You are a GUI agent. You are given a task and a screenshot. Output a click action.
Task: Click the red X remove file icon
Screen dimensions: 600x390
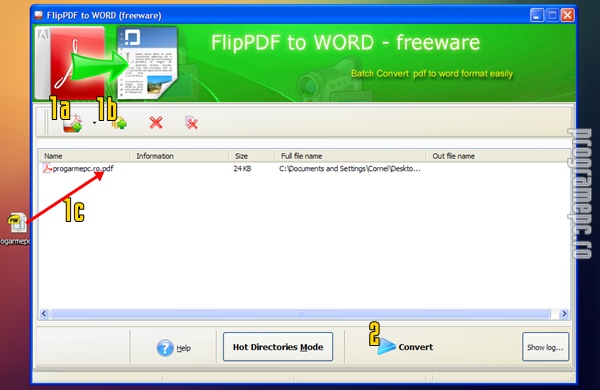point(156,123)
